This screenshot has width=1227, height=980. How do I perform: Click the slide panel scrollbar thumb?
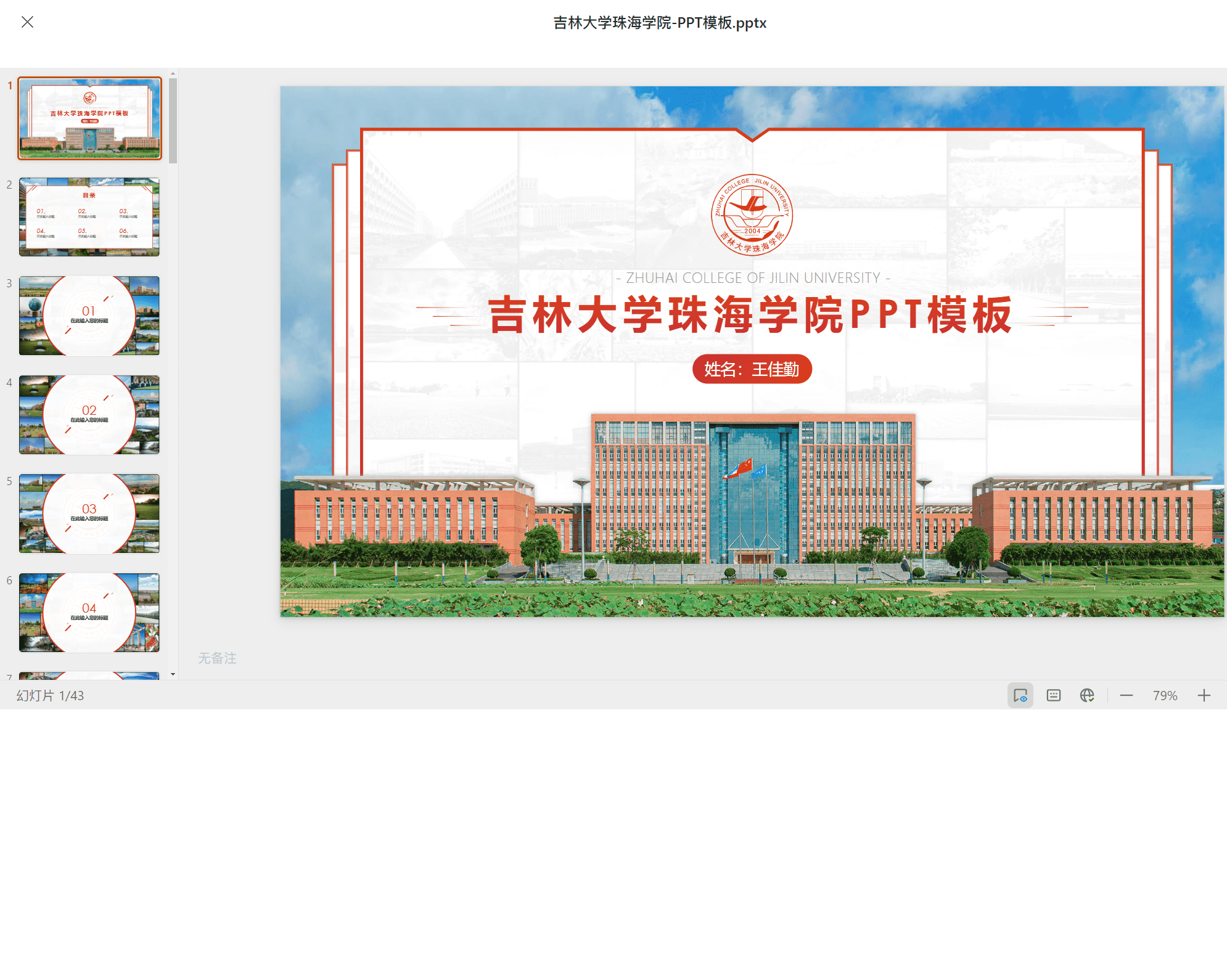coord(173,121)
